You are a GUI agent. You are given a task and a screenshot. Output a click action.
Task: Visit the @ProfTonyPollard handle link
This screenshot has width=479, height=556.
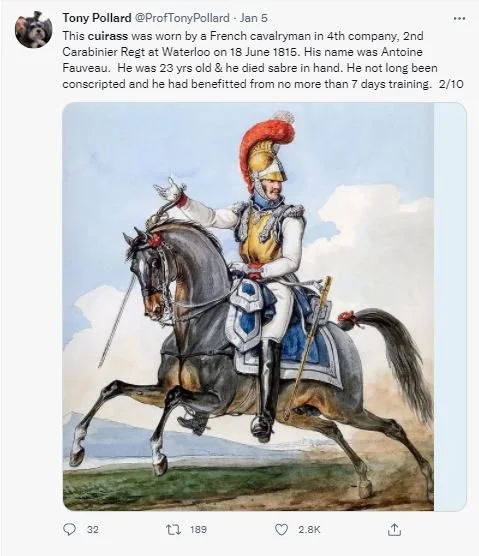point(182,18)
